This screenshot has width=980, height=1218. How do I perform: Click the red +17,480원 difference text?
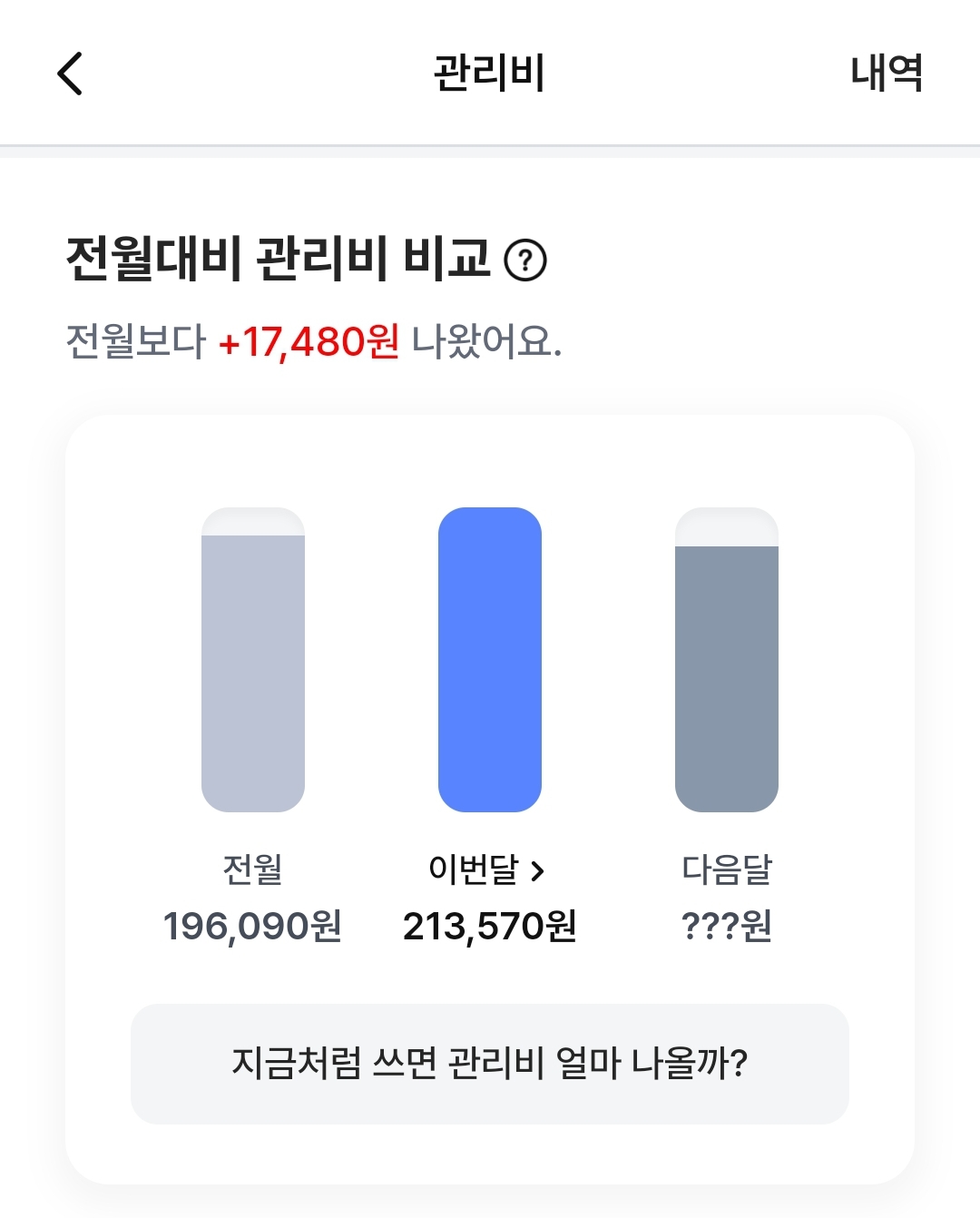tap(309, 342)
